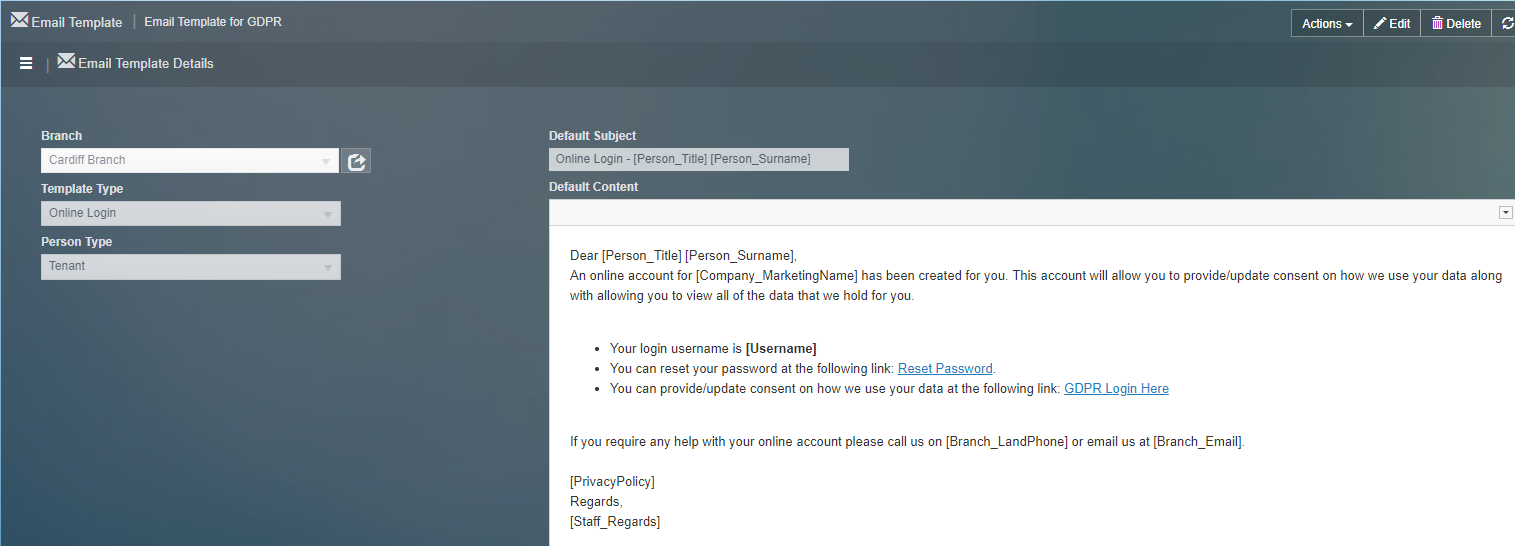The image size is (1515, 546).
Task: Open the linked Cardiff Branch record
Action: click(356, 161)
